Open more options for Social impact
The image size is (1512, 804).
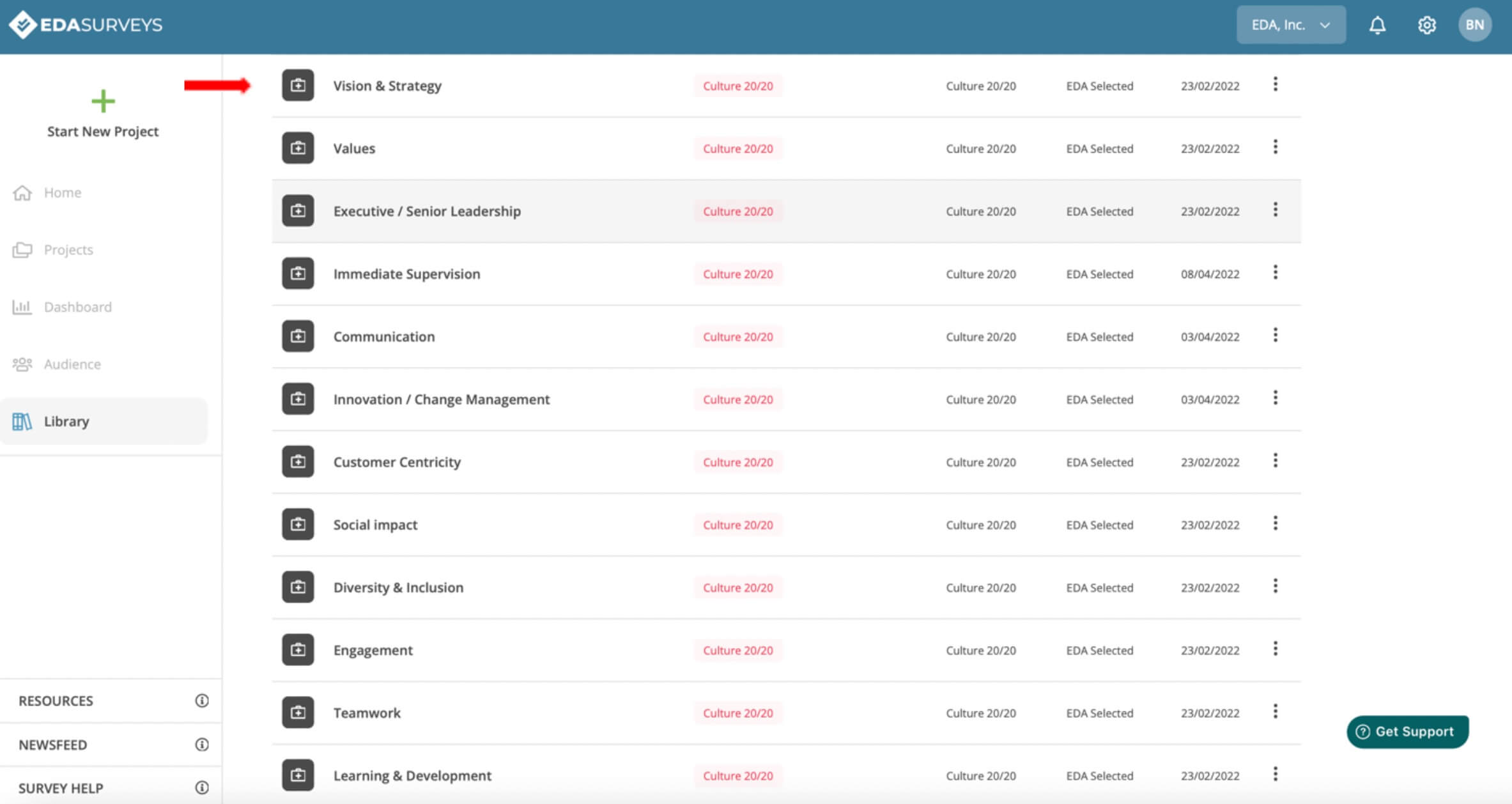tap(1275, 523)
